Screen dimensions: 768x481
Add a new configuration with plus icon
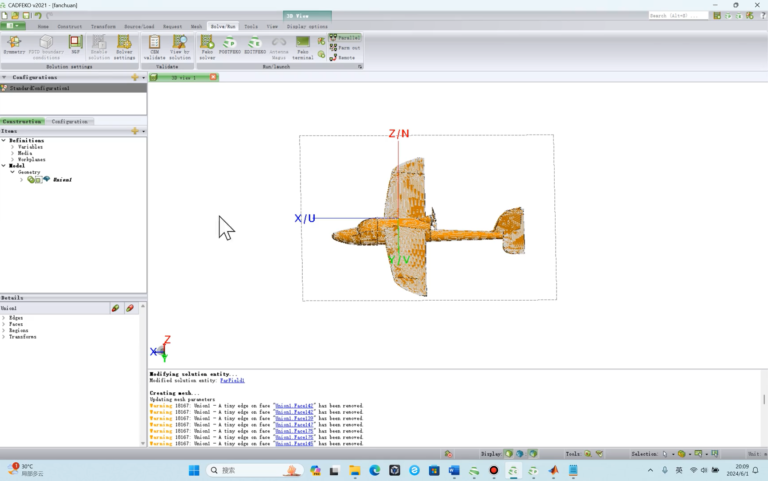(135, 77)
